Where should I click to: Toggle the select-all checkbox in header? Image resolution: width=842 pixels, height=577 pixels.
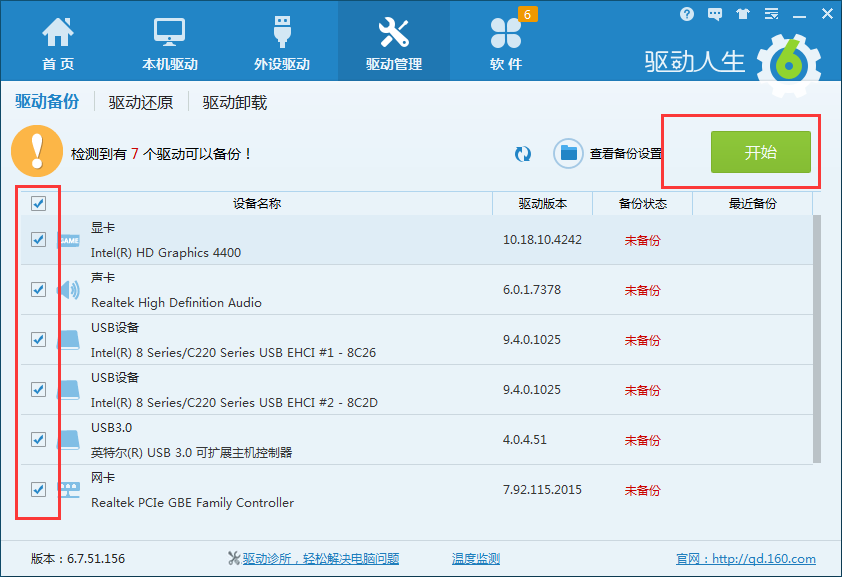tap(38, 203)
